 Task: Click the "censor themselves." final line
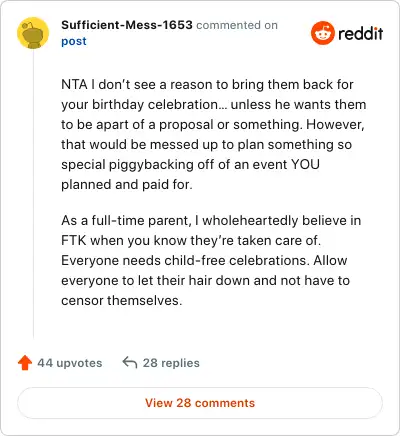(122, 300)
